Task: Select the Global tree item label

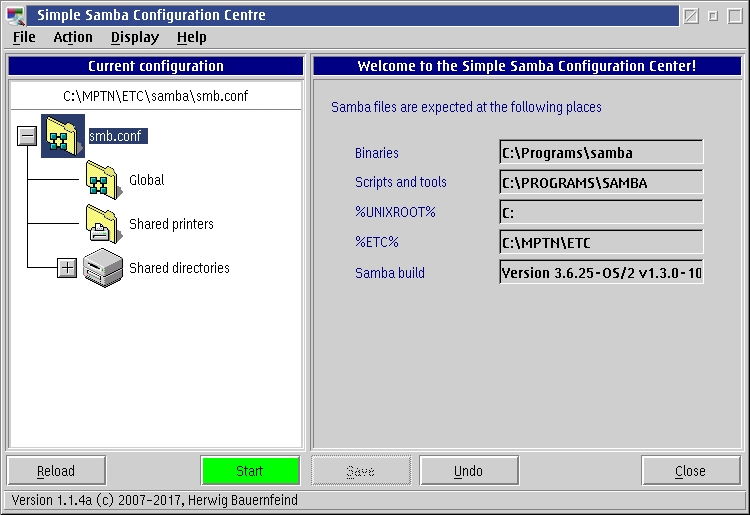Action: [x=146, y=180]
